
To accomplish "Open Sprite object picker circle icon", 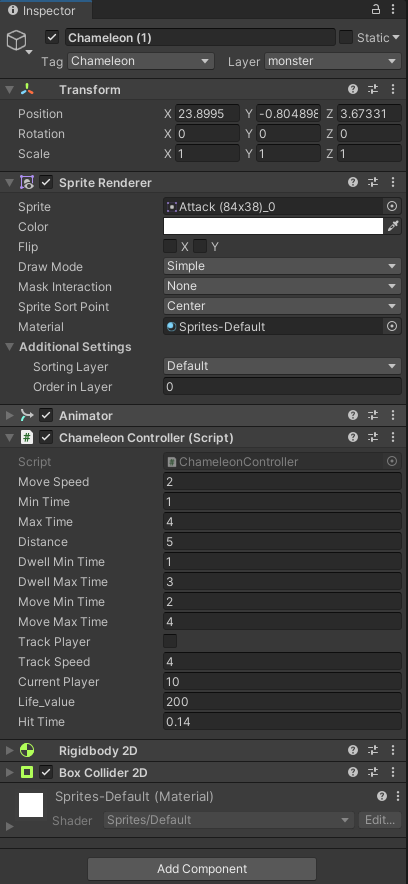I will coord(392,206).
